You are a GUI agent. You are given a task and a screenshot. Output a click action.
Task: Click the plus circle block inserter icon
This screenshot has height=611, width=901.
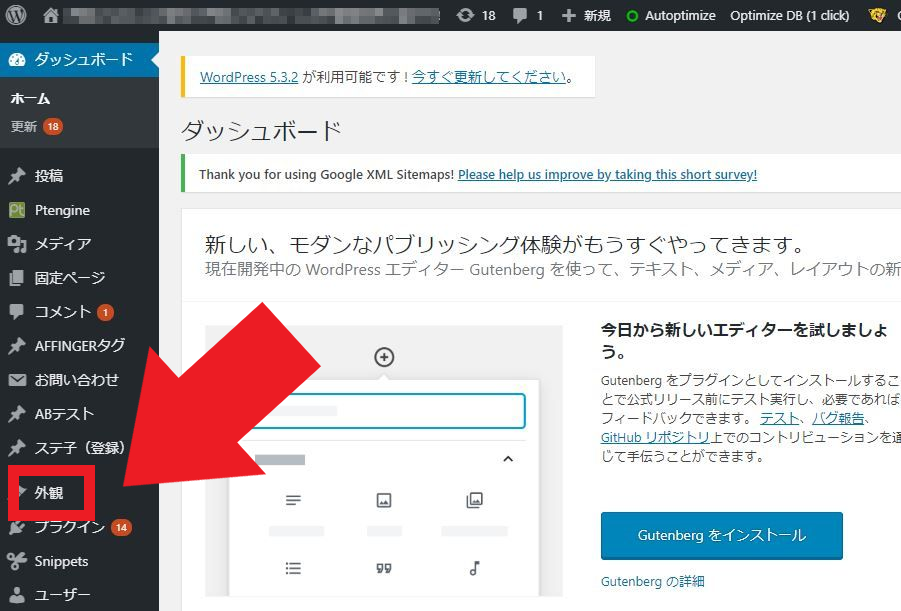click(x=384, y=357)
